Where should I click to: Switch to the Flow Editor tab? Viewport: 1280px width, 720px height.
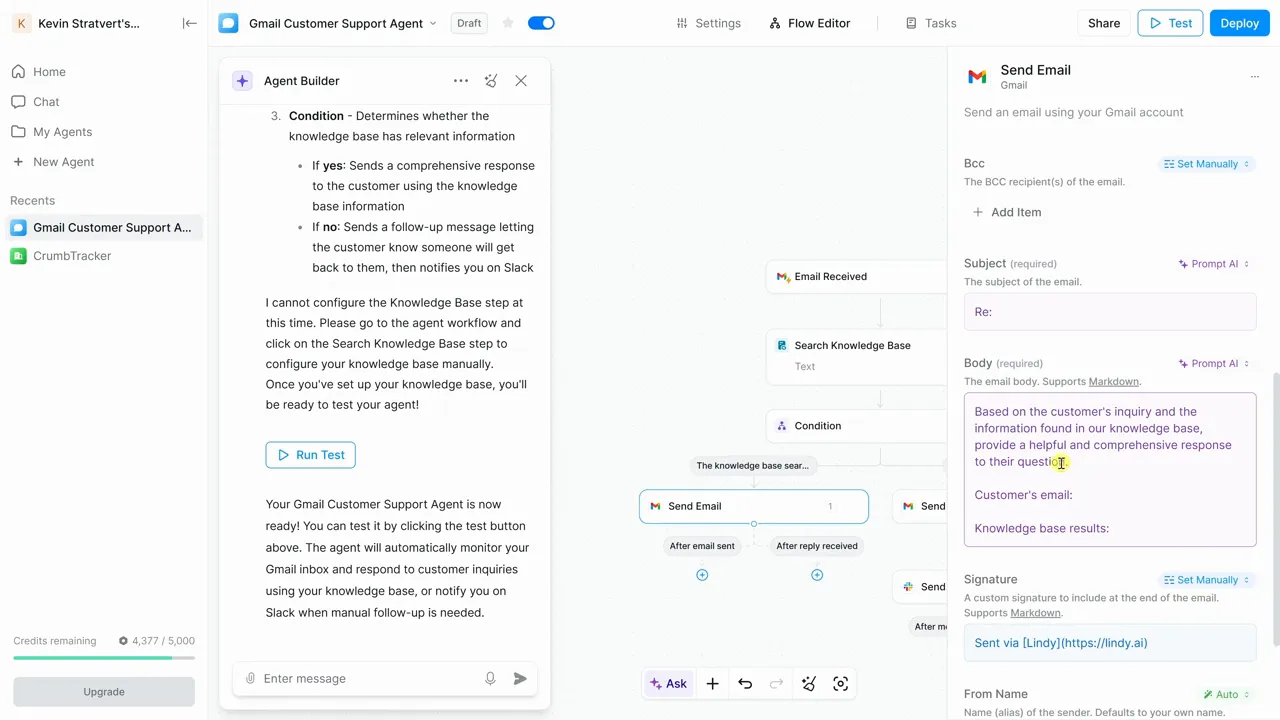tap(810, 23)
